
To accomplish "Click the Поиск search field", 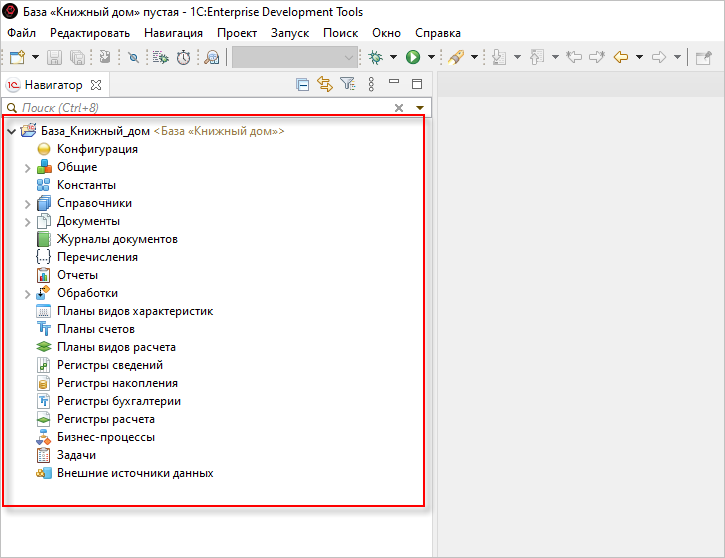I will click(200, 107).
